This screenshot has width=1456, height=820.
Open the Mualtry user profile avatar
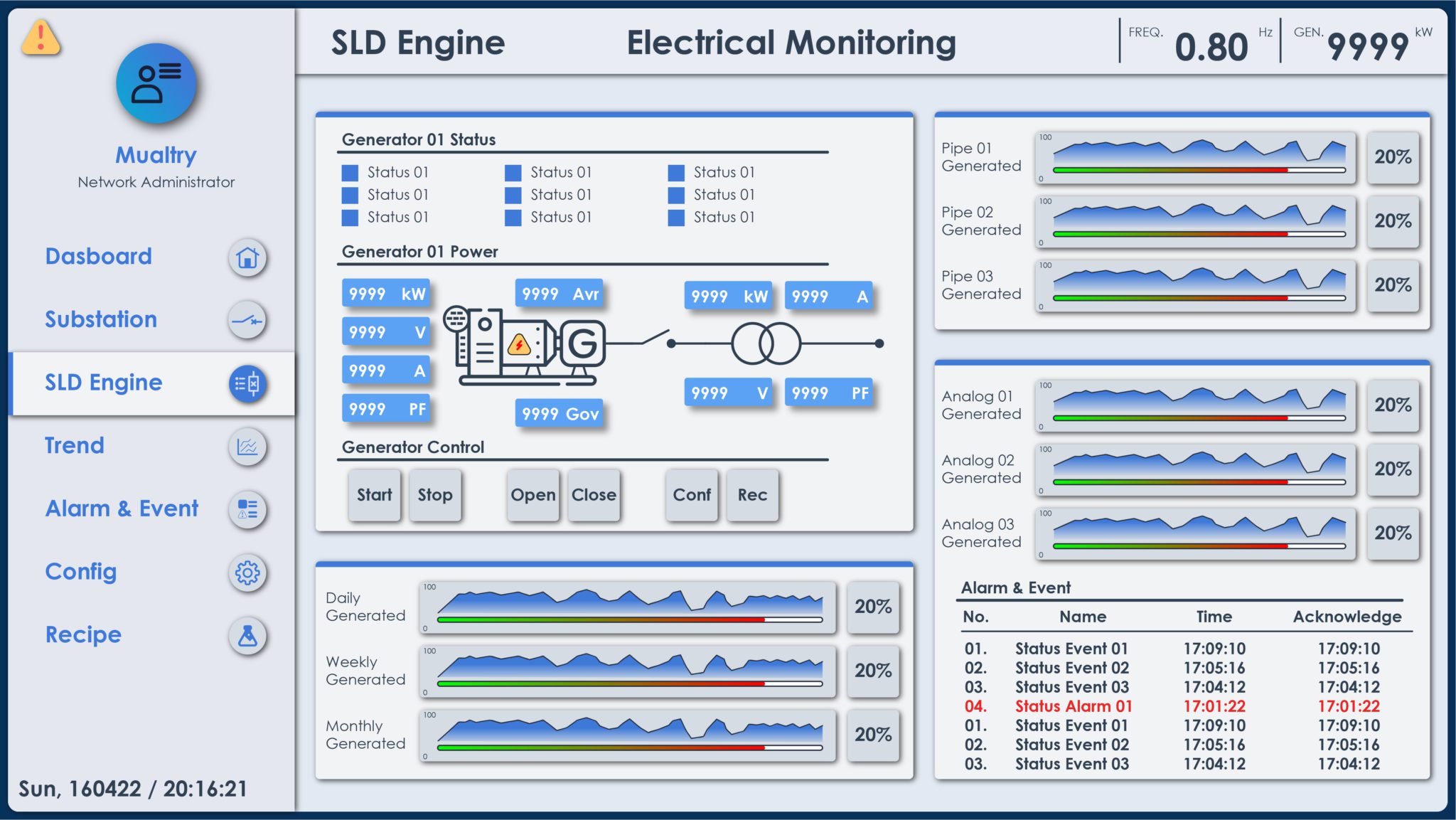[156, 83]
